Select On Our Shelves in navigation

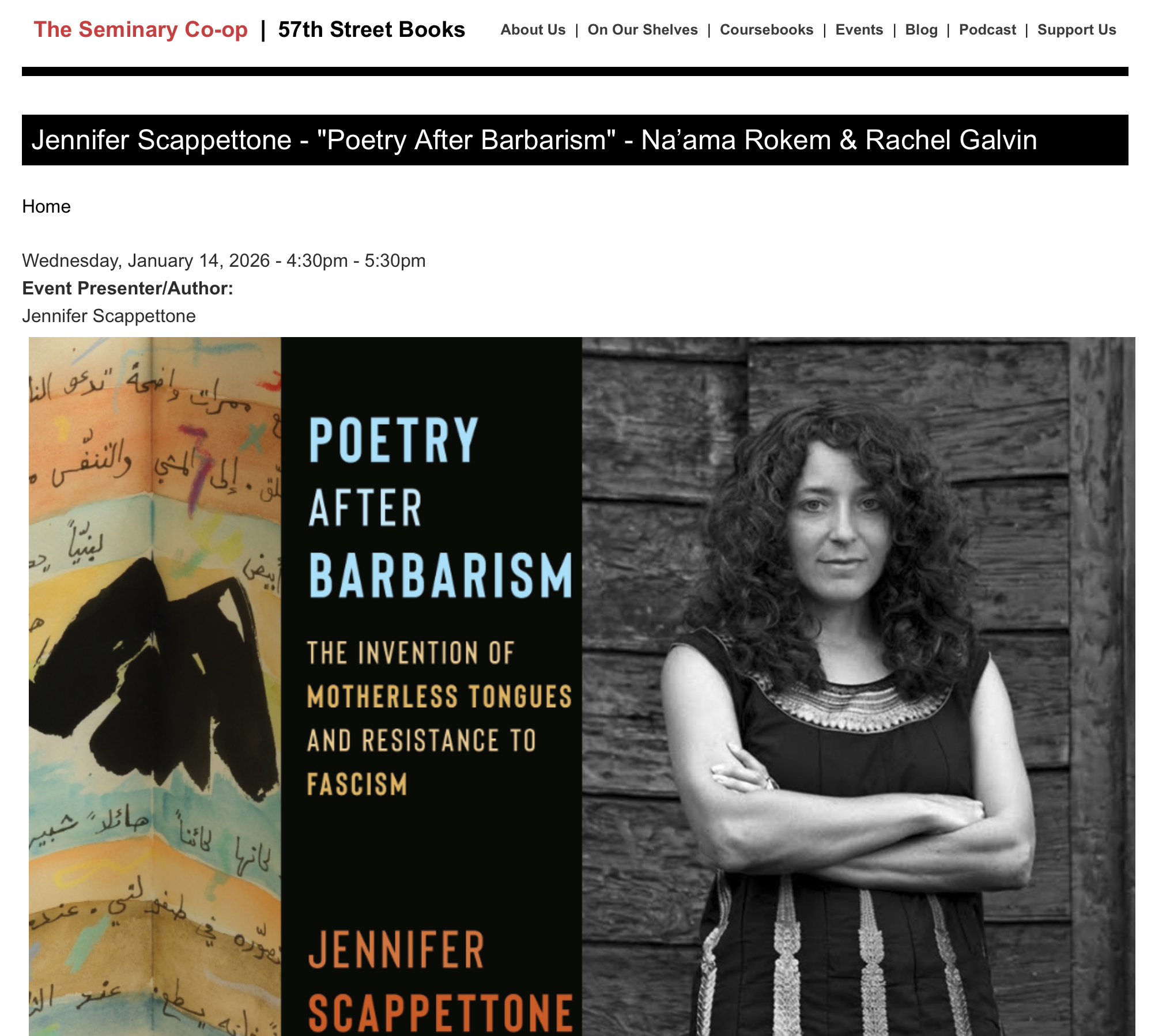pyautogui.click(x=643, y=30)
